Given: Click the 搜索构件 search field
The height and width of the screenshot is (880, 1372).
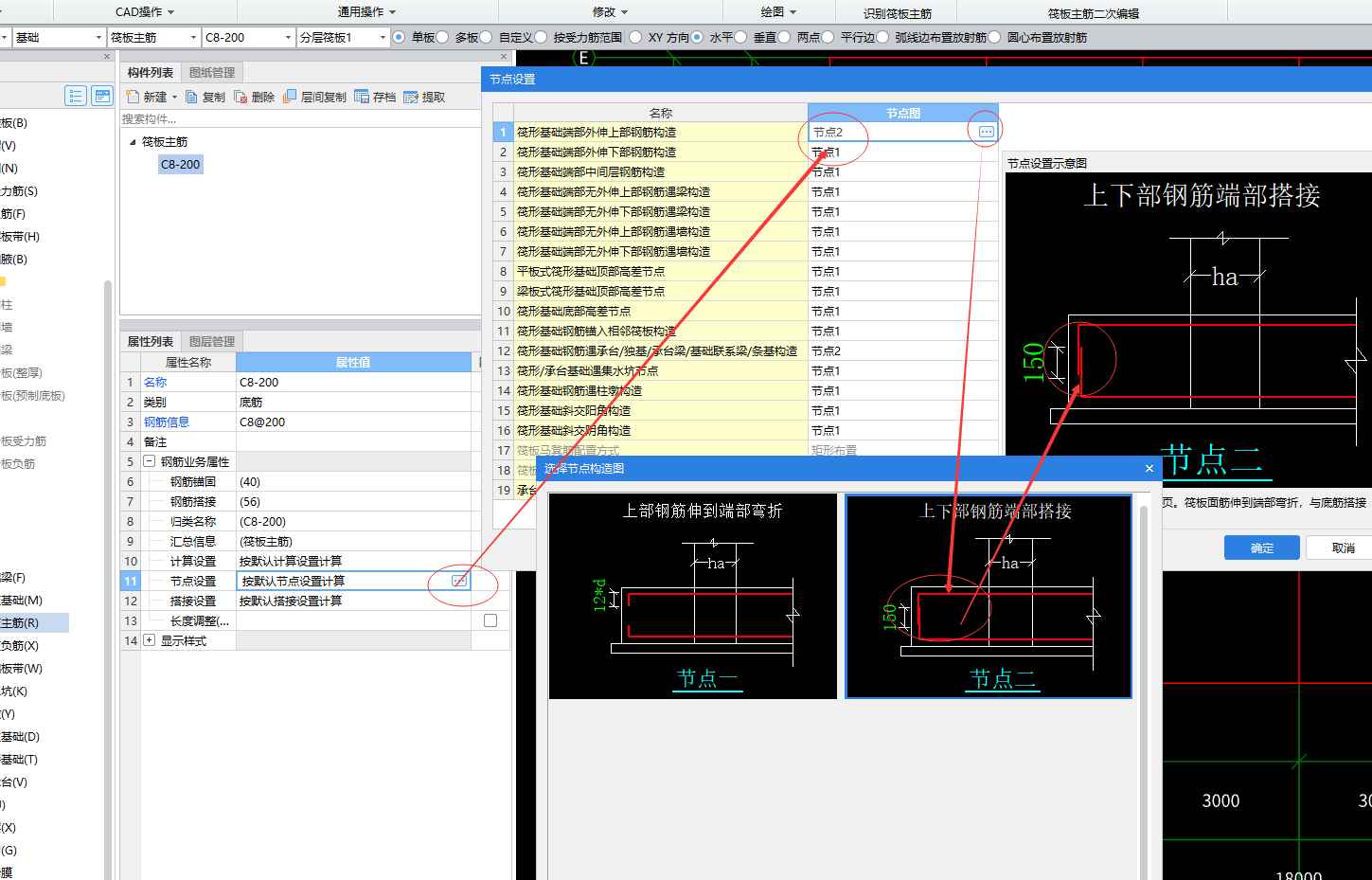Looking at the screenshot, I should (300, 118).
